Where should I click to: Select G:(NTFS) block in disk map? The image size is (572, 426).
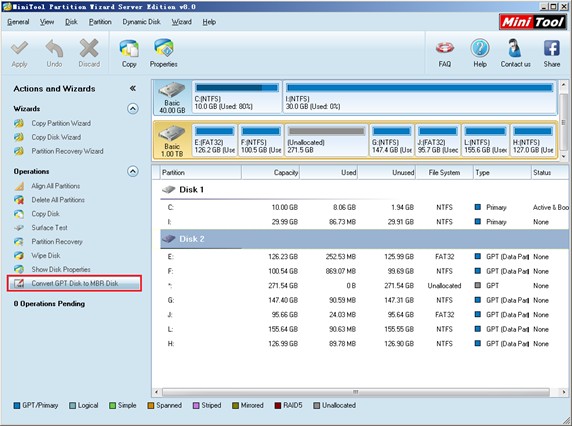point(392,140)
